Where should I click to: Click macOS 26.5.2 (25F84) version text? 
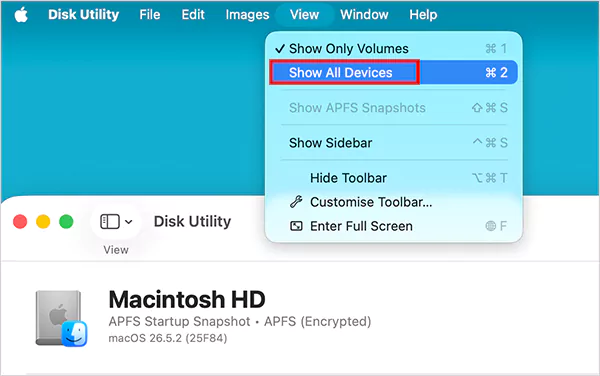[168, 338]
